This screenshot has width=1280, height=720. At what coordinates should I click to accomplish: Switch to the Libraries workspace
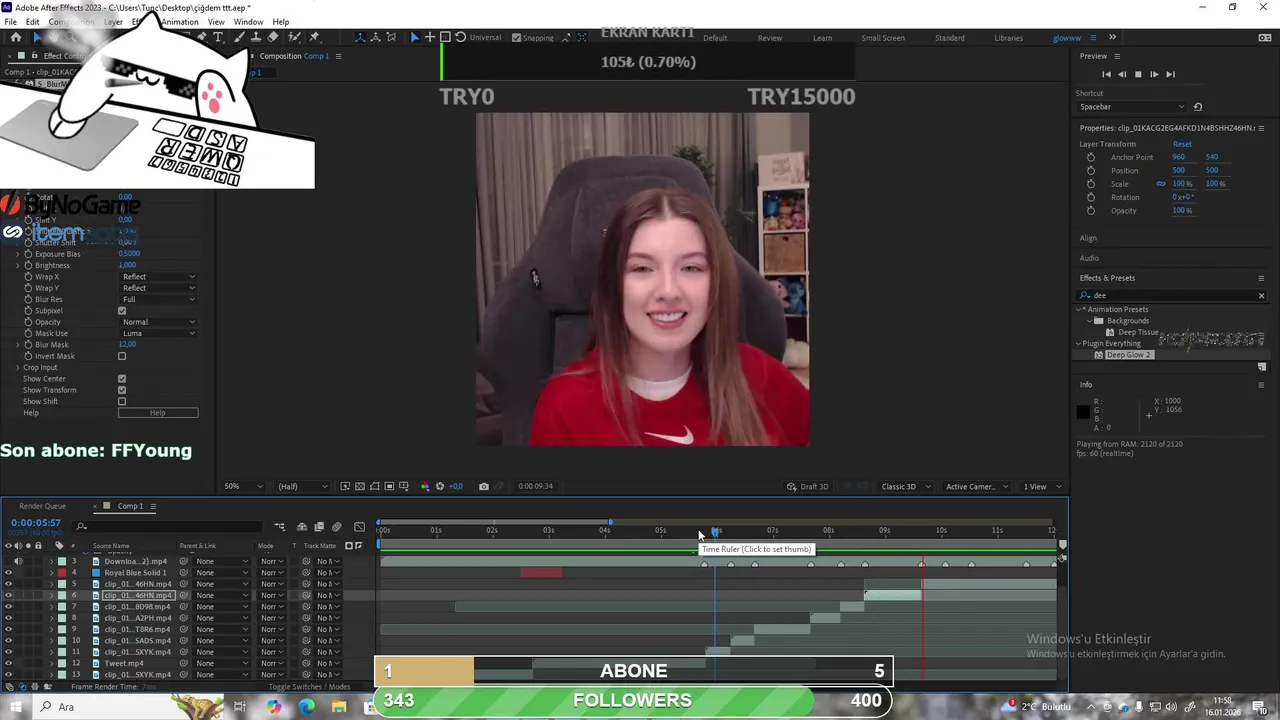1008,38
